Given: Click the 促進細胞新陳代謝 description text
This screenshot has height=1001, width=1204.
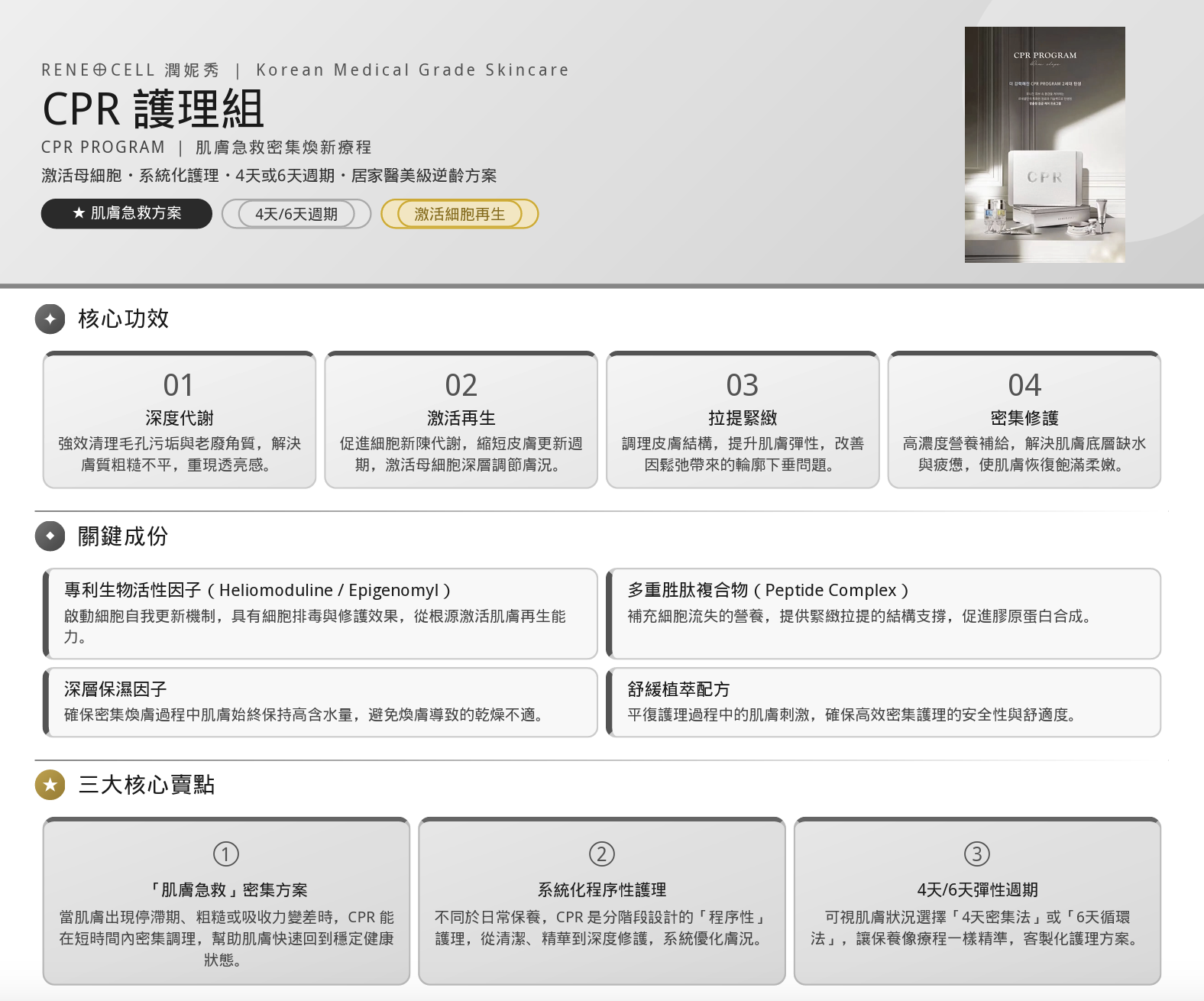Looking at the screenshot, I should pyautogui.click(x=461, y=454).
